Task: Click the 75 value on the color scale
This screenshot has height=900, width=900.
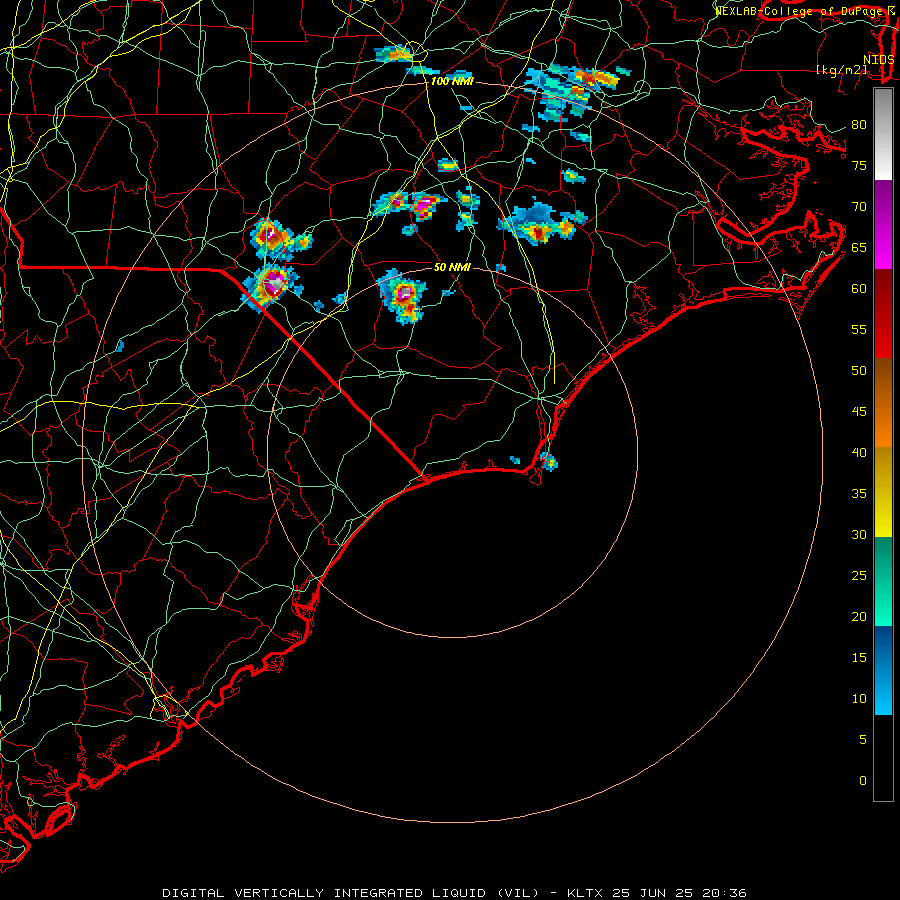Action: pyautogui.click(x=859, y=165)
